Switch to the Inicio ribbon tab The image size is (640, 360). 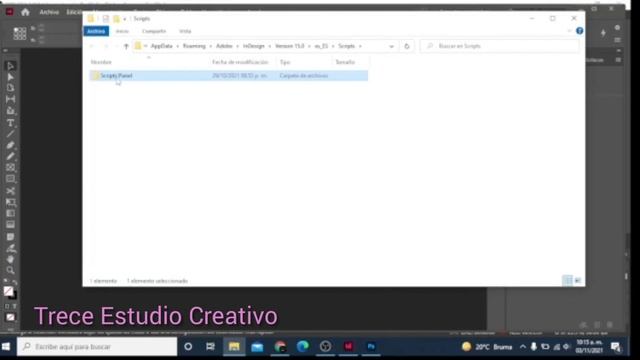click(122, 31)
